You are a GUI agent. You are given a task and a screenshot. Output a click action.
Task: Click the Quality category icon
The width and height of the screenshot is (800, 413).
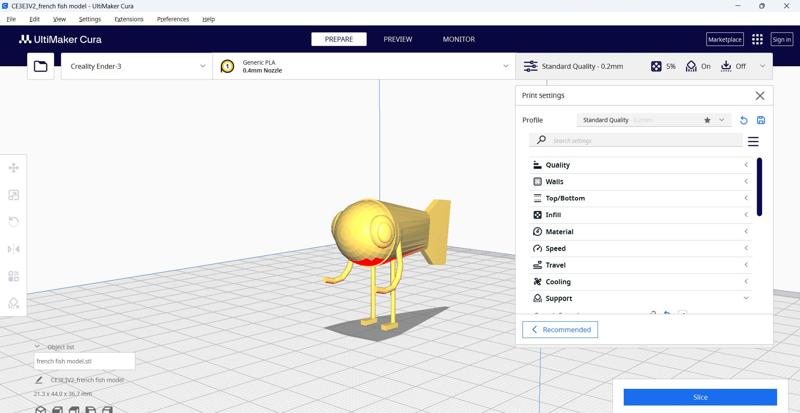537,165
